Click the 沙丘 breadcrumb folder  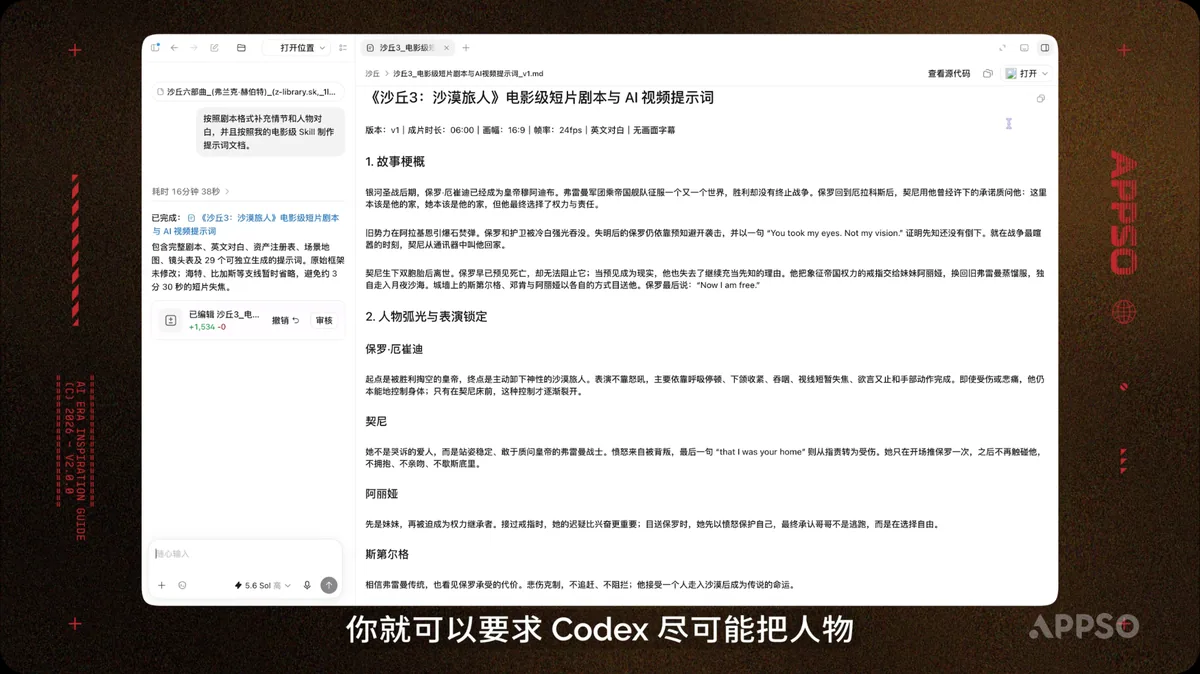pyautogui.click(x=372, y=74)
